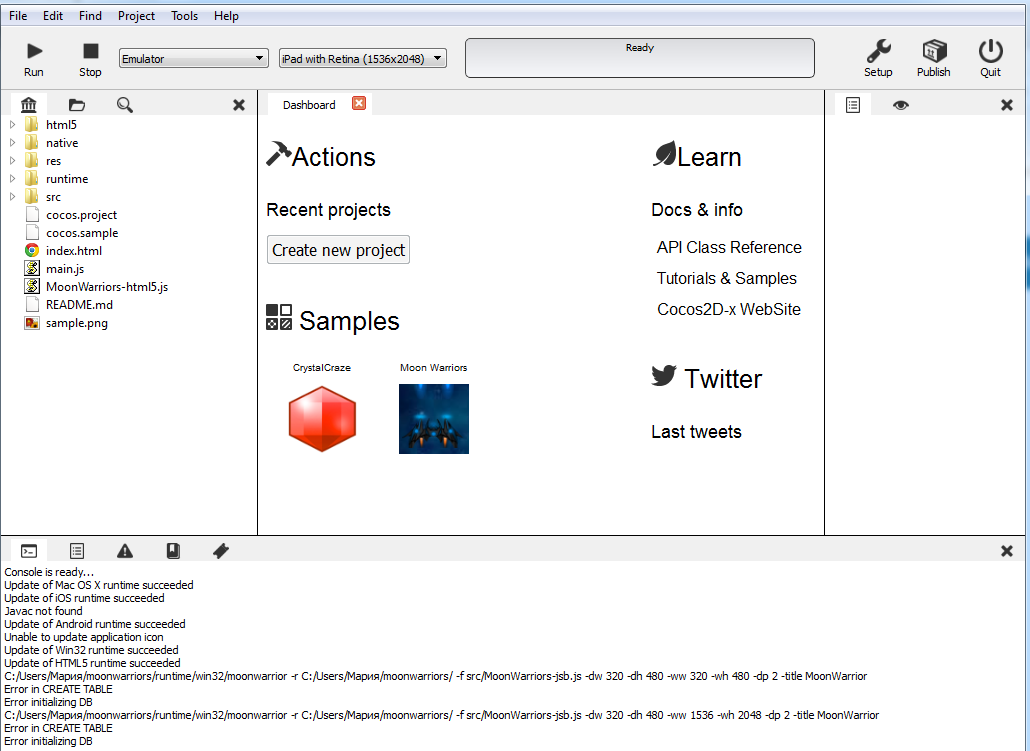Screen dimensions: 1030x751
Task: Click 'Unable to update application icon' console line
Action: pyautogui.click(x=83, y=637)
